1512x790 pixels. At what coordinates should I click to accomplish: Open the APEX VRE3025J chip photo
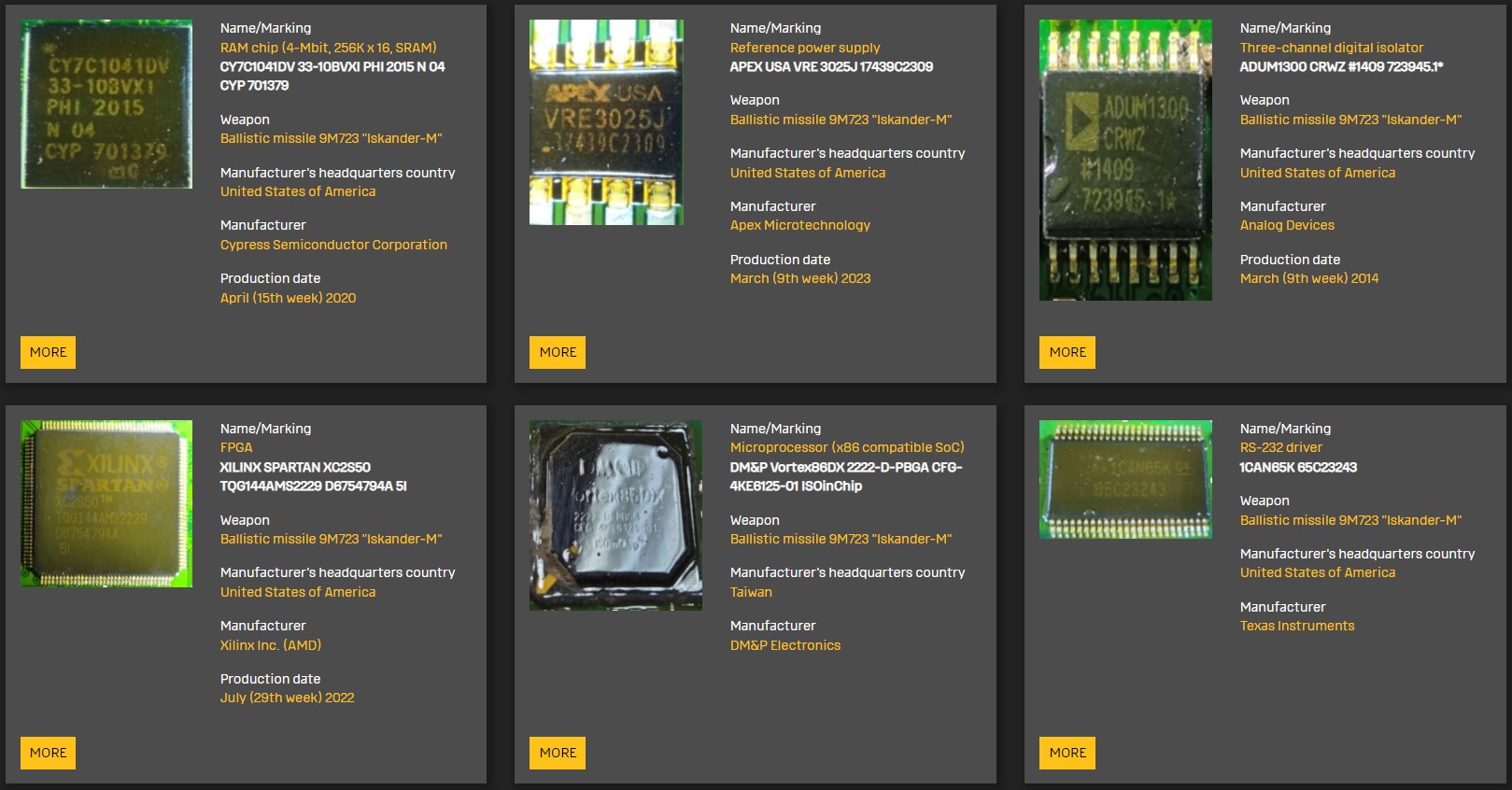point(606,122)
